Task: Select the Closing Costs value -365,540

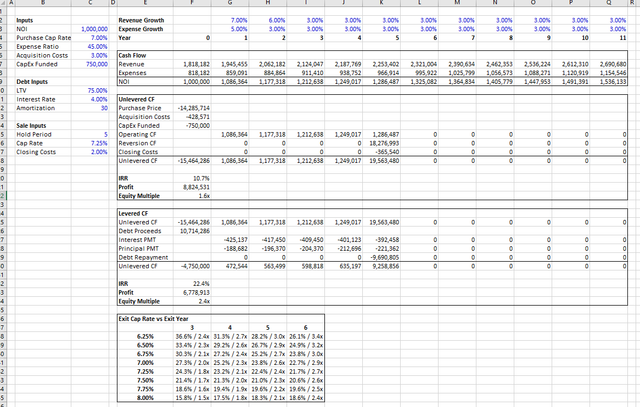Action: [x=387, y=152]
